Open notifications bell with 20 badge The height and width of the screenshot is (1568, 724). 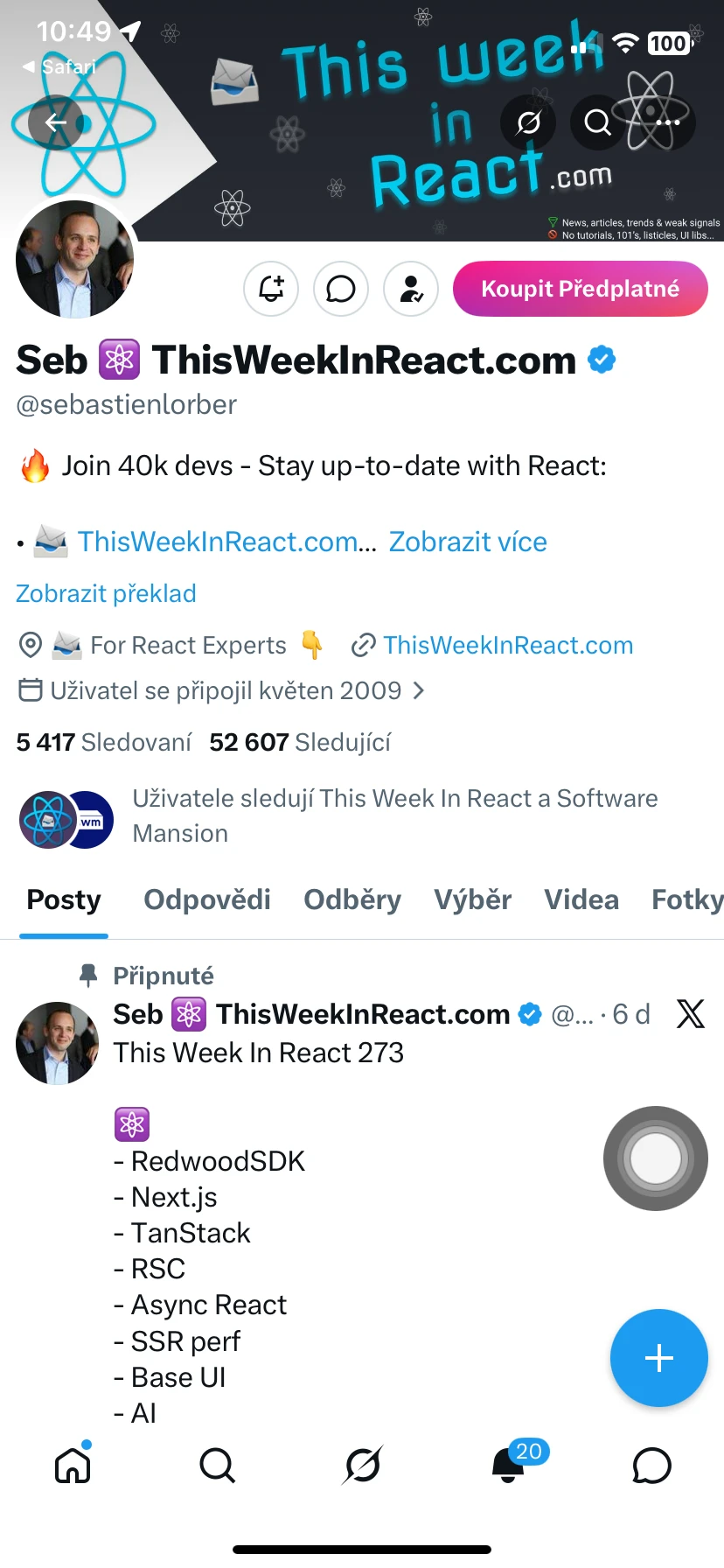[x=510, y=1464]
